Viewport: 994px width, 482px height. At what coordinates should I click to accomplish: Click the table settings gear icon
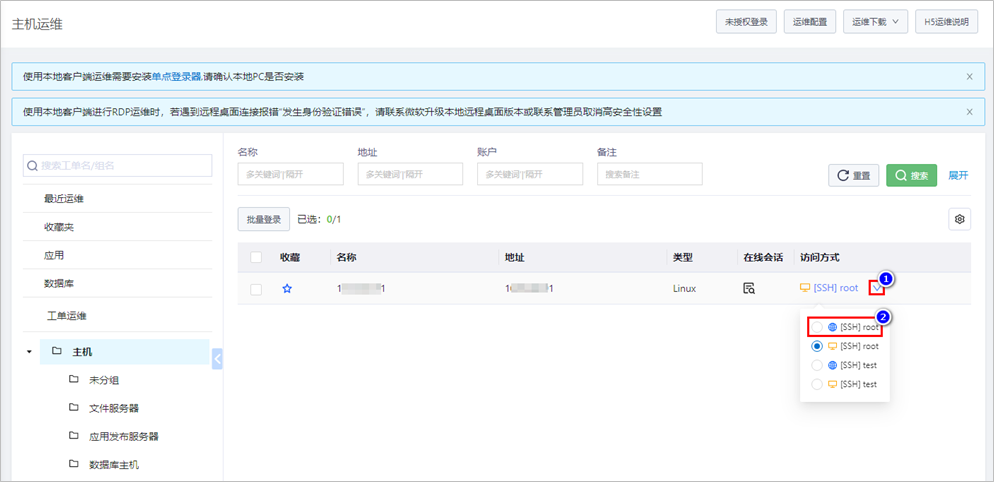pyautogui.click(x=960, y=219)
